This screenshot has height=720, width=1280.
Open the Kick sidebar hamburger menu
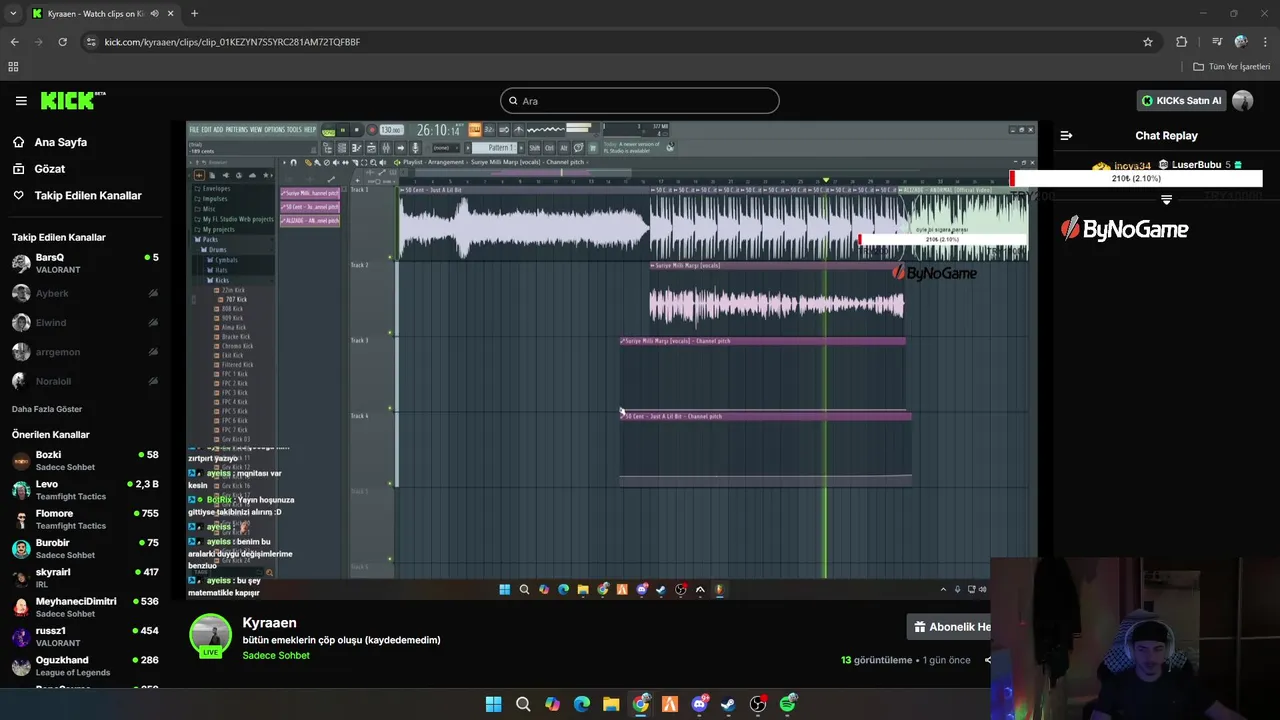click(21, 101)
